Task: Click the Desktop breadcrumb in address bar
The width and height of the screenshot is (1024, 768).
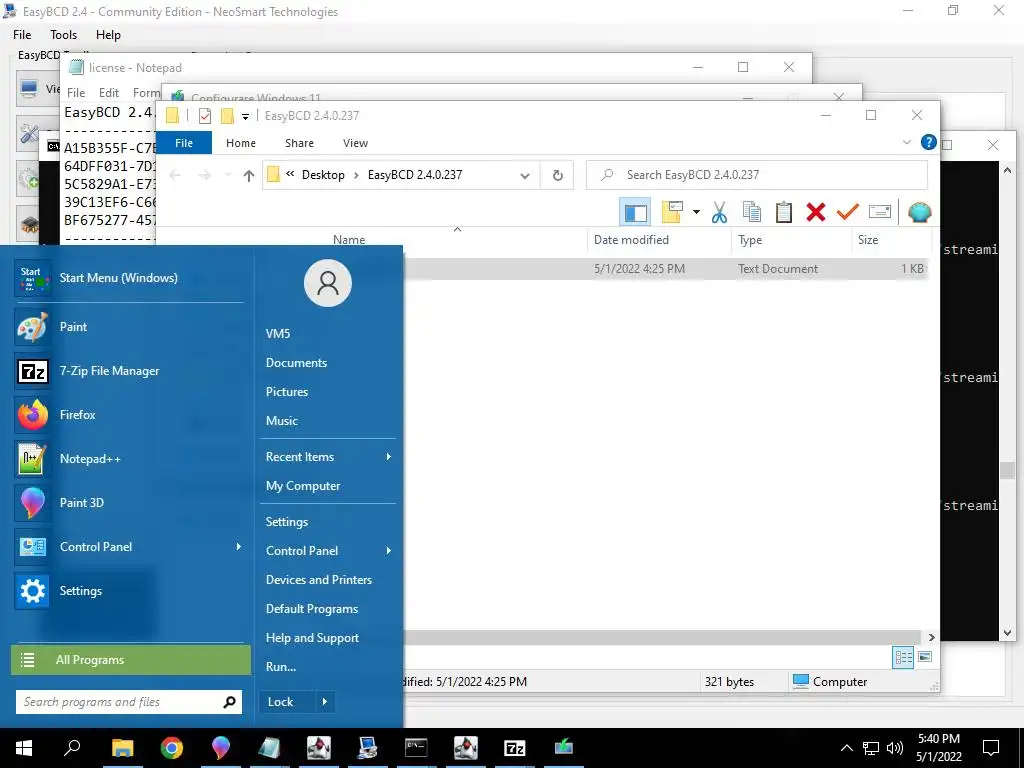Action: (x=323, y=175)
